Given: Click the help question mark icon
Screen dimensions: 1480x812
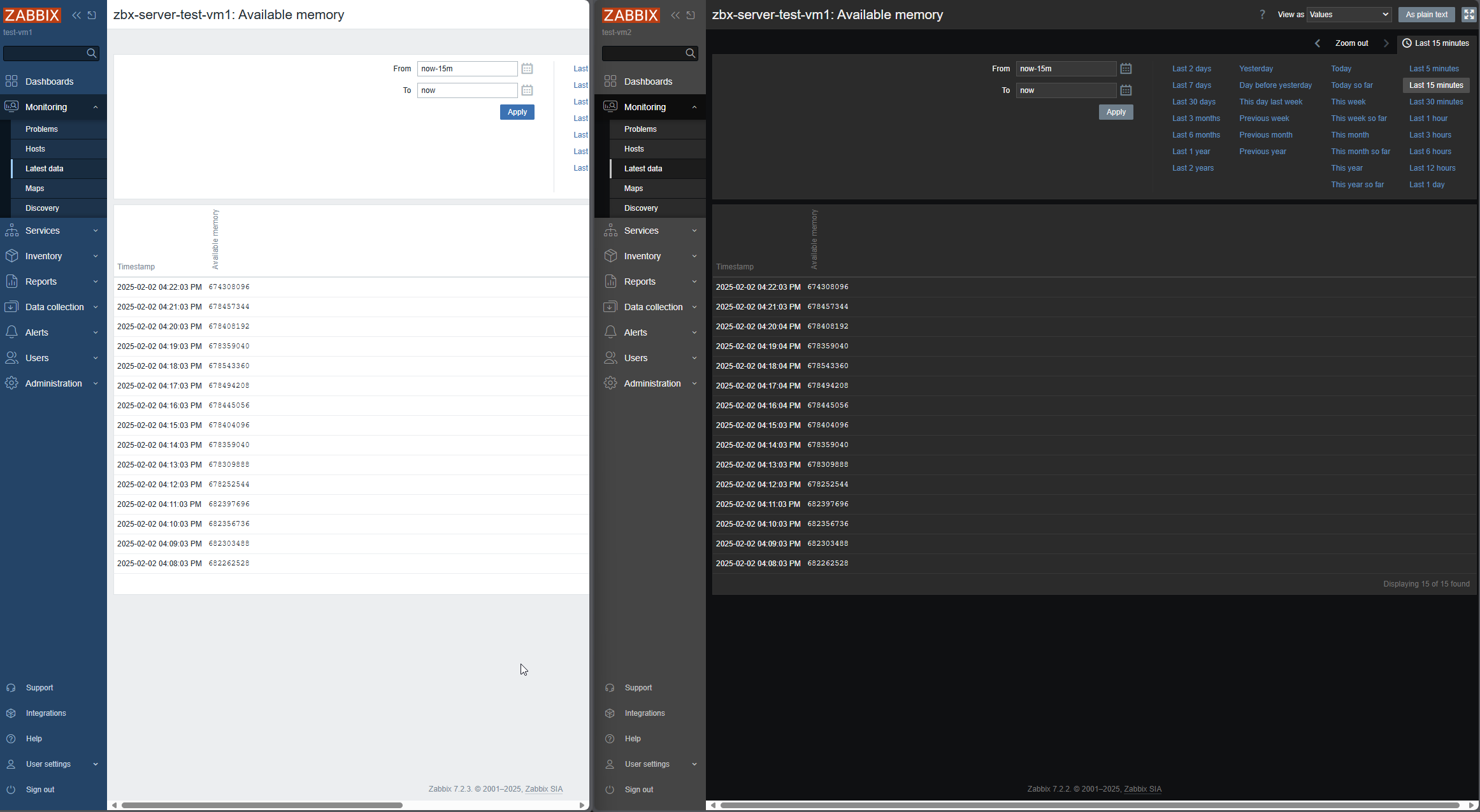Looking at the screenshot, I should pyautogui.click(x=1262, y=15).
